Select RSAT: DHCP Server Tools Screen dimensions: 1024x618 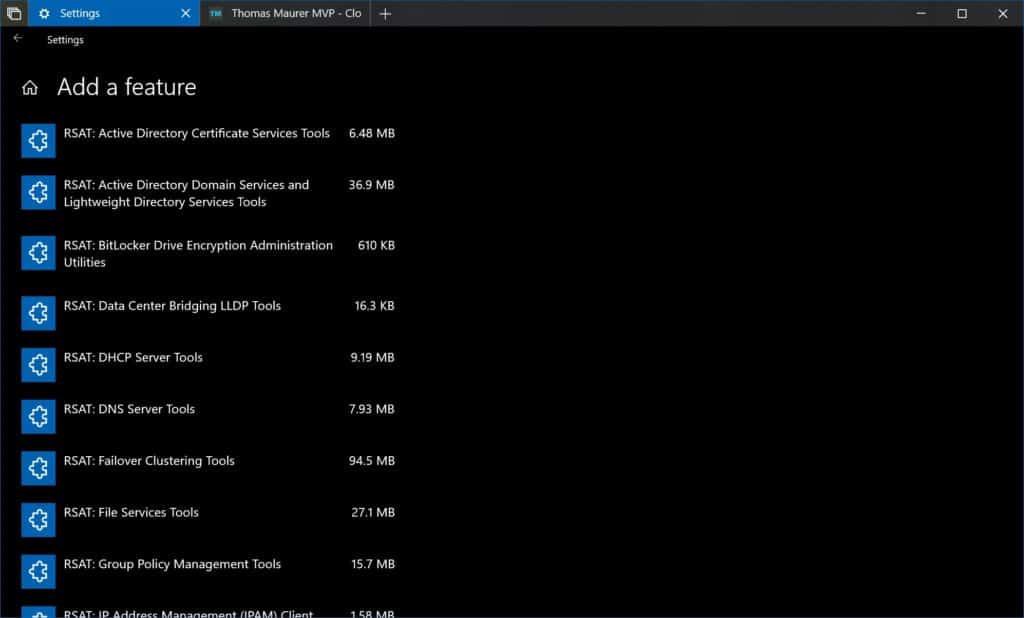tap(133, 357)
